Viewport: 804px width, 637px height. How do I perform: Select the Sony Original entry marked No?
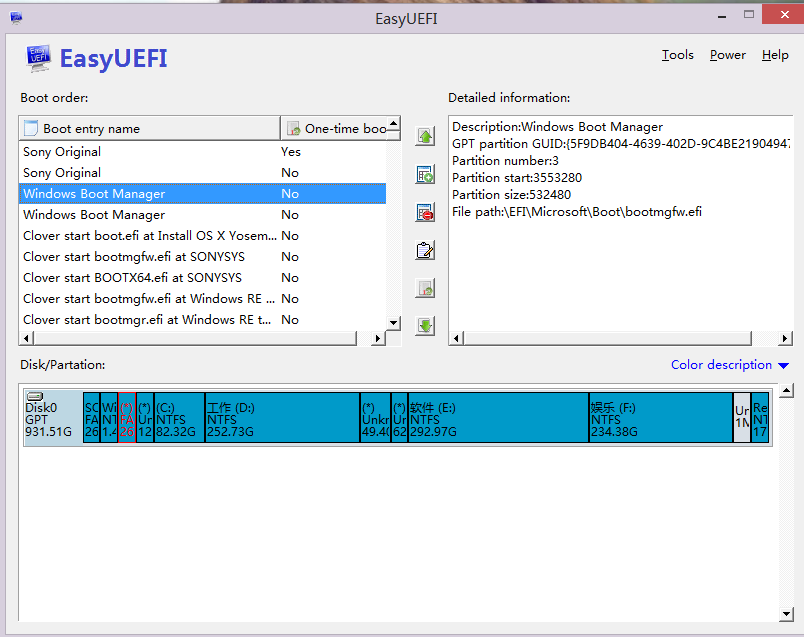click(203, 173)
